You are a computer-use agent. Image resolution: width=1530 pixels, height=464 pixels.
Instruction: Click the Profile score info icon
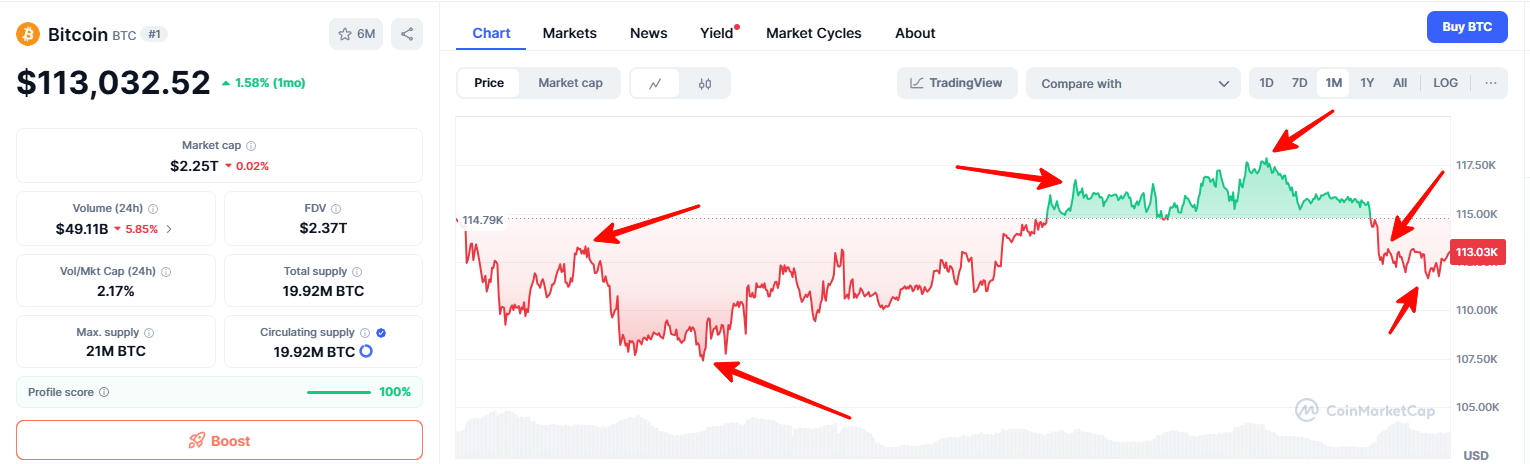point(104,392)
